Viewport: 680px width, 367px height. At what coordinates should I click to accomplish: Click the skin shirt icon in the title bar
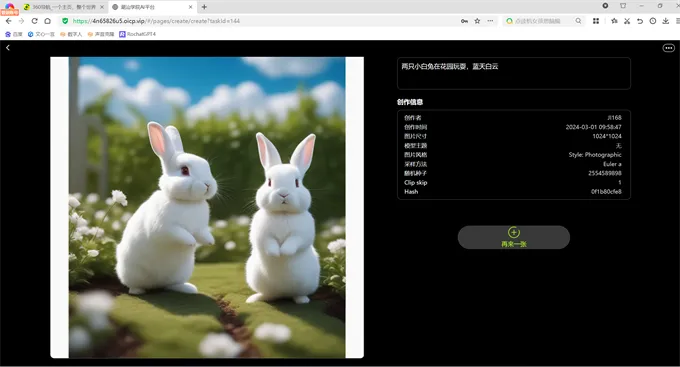coord(623,6)
